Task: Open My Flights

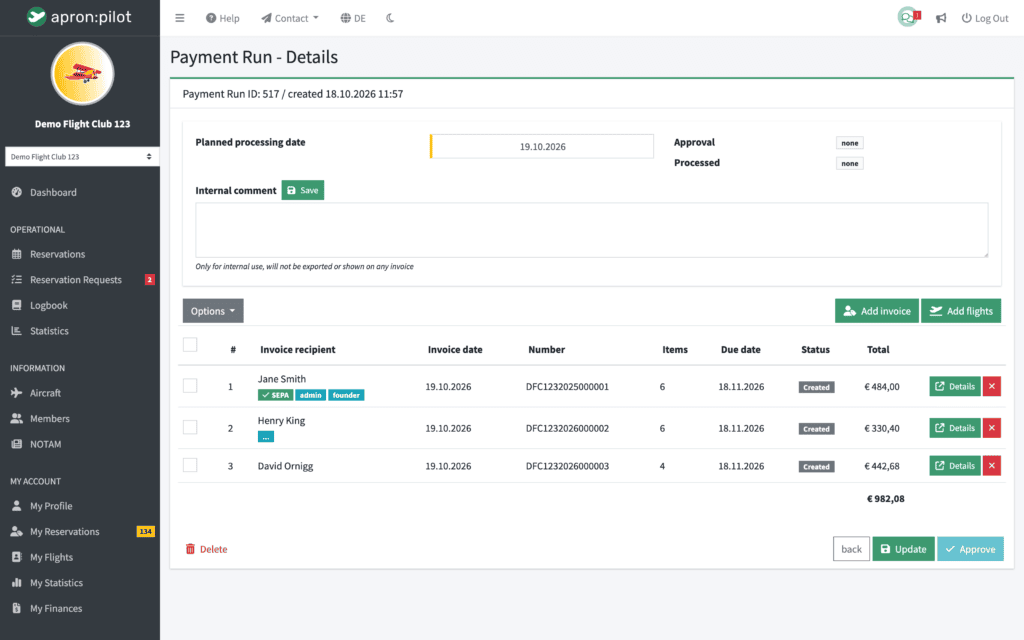Action: [x=51, y=557]
